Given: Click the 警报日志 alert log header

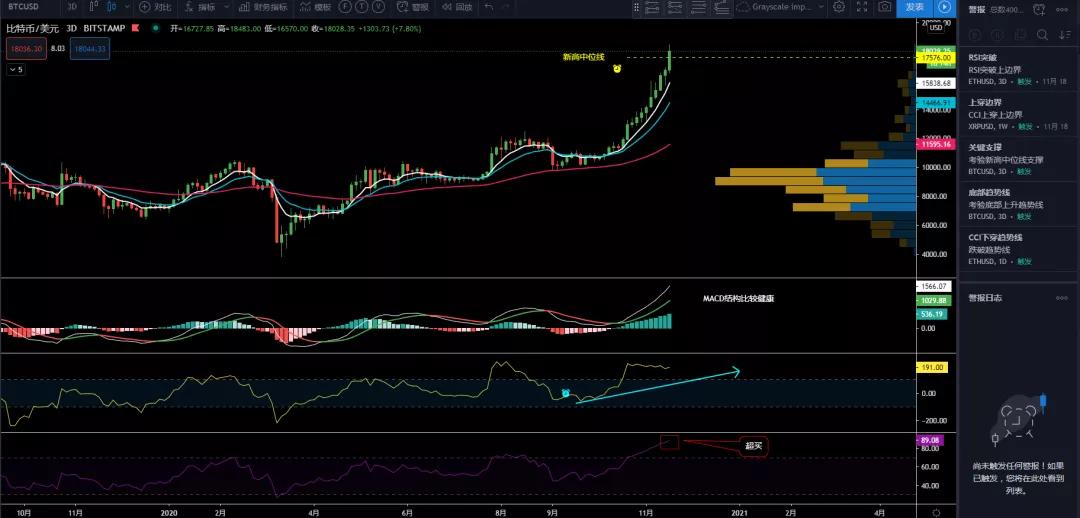Looking at the screenshot, I should point(985,298).
